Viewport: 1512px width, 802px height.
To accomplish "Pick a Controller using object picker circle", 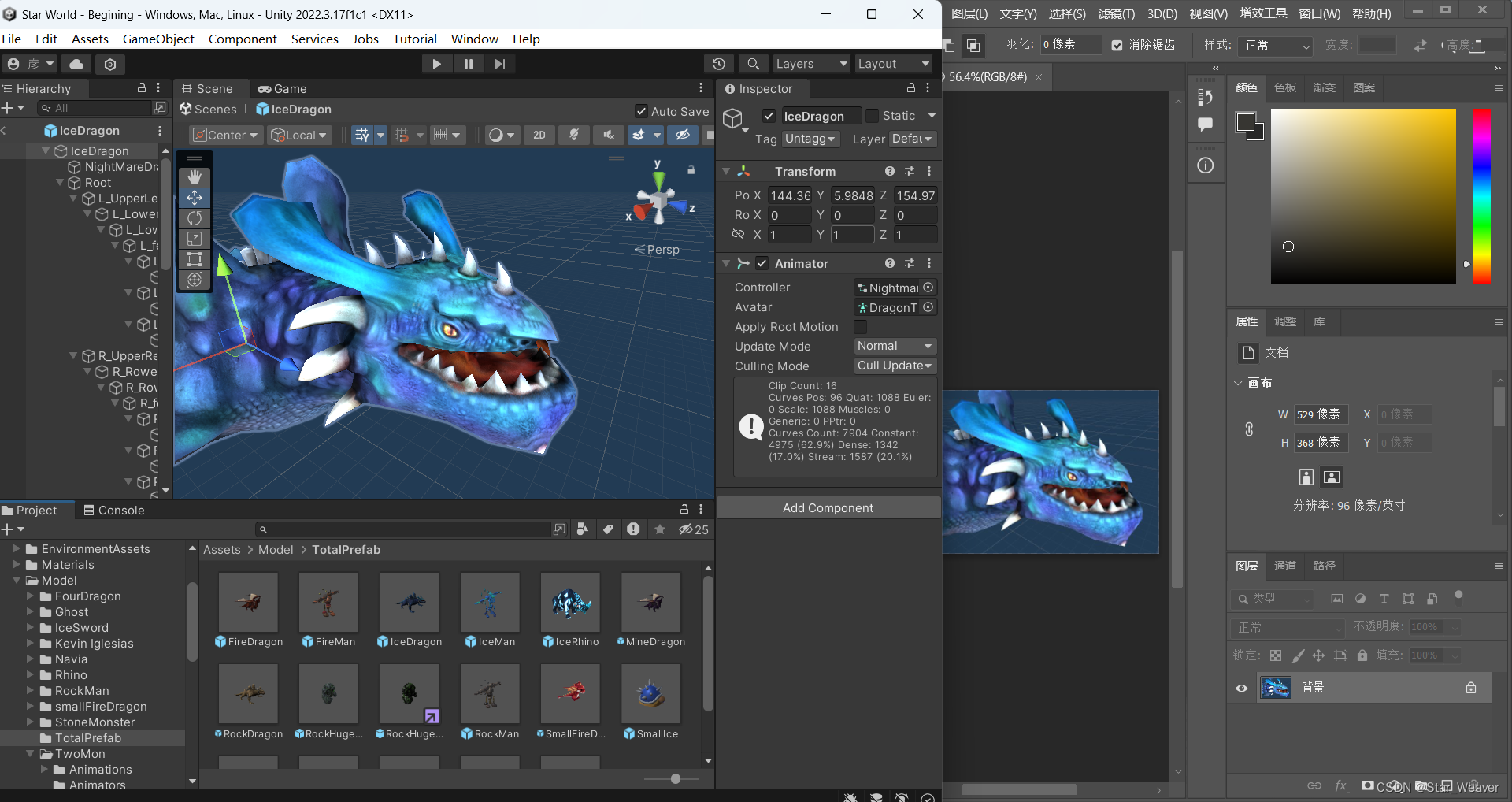I will click(x=928, y=288).
